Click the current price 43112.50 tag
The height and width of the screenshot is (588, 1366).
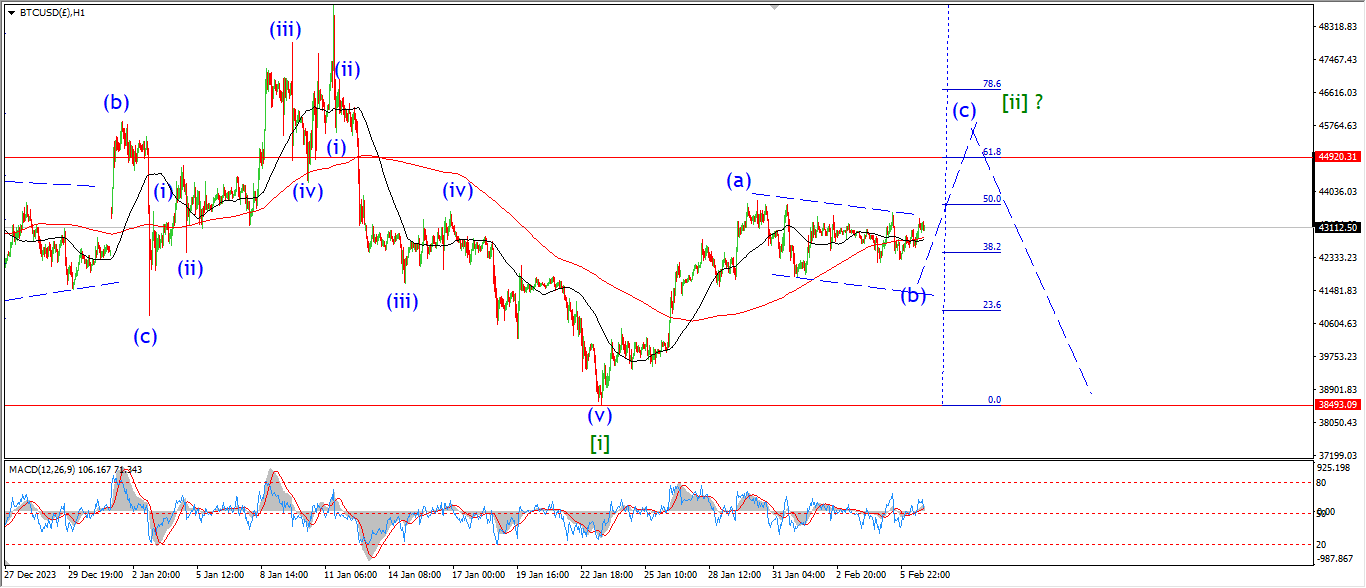point(1338,227)
